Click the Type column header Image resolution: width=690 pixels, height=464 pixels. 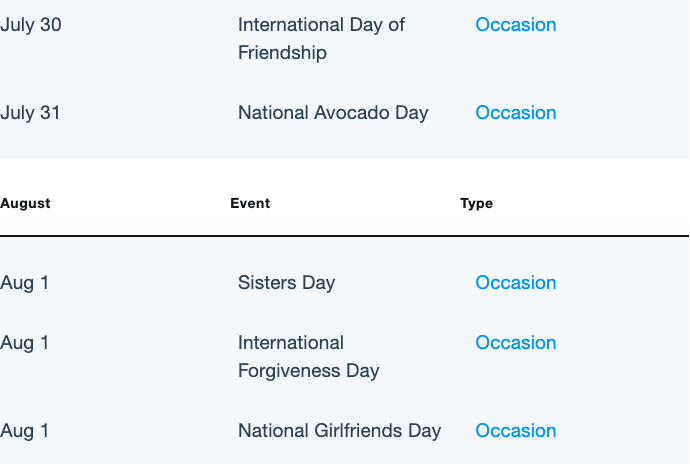[476, 203]
